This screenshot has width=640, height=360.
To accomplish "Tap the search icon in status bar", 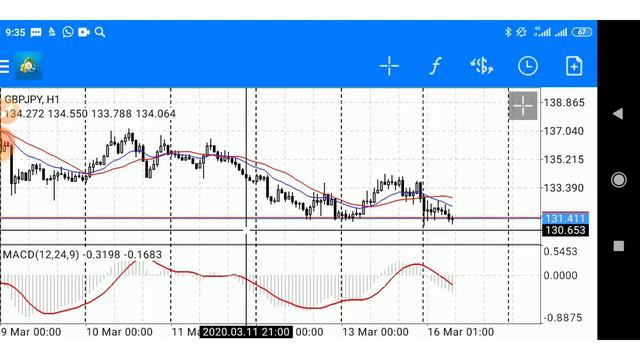I will 100,32.
